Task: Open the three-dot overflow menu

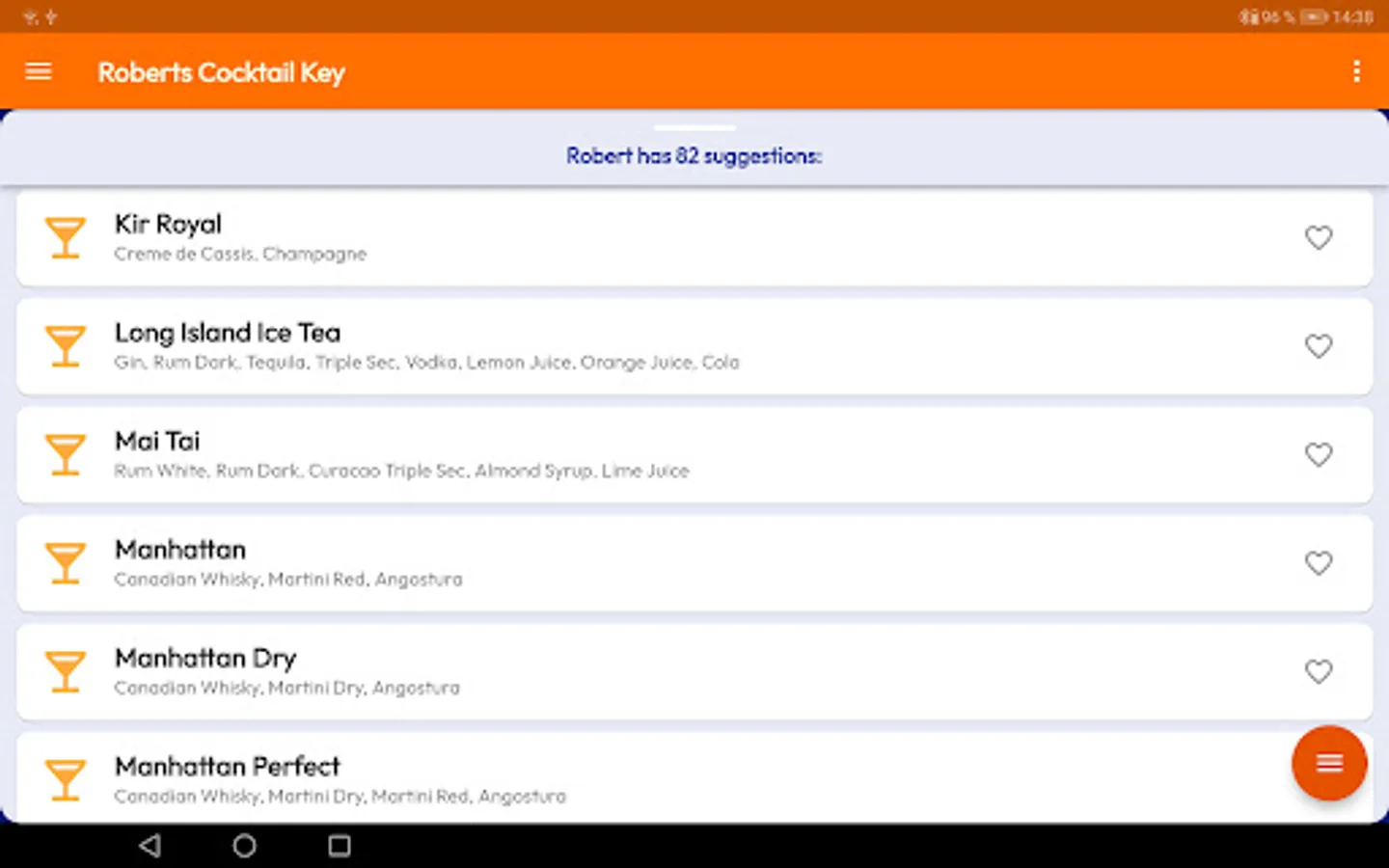Action: coord(1356,71)
